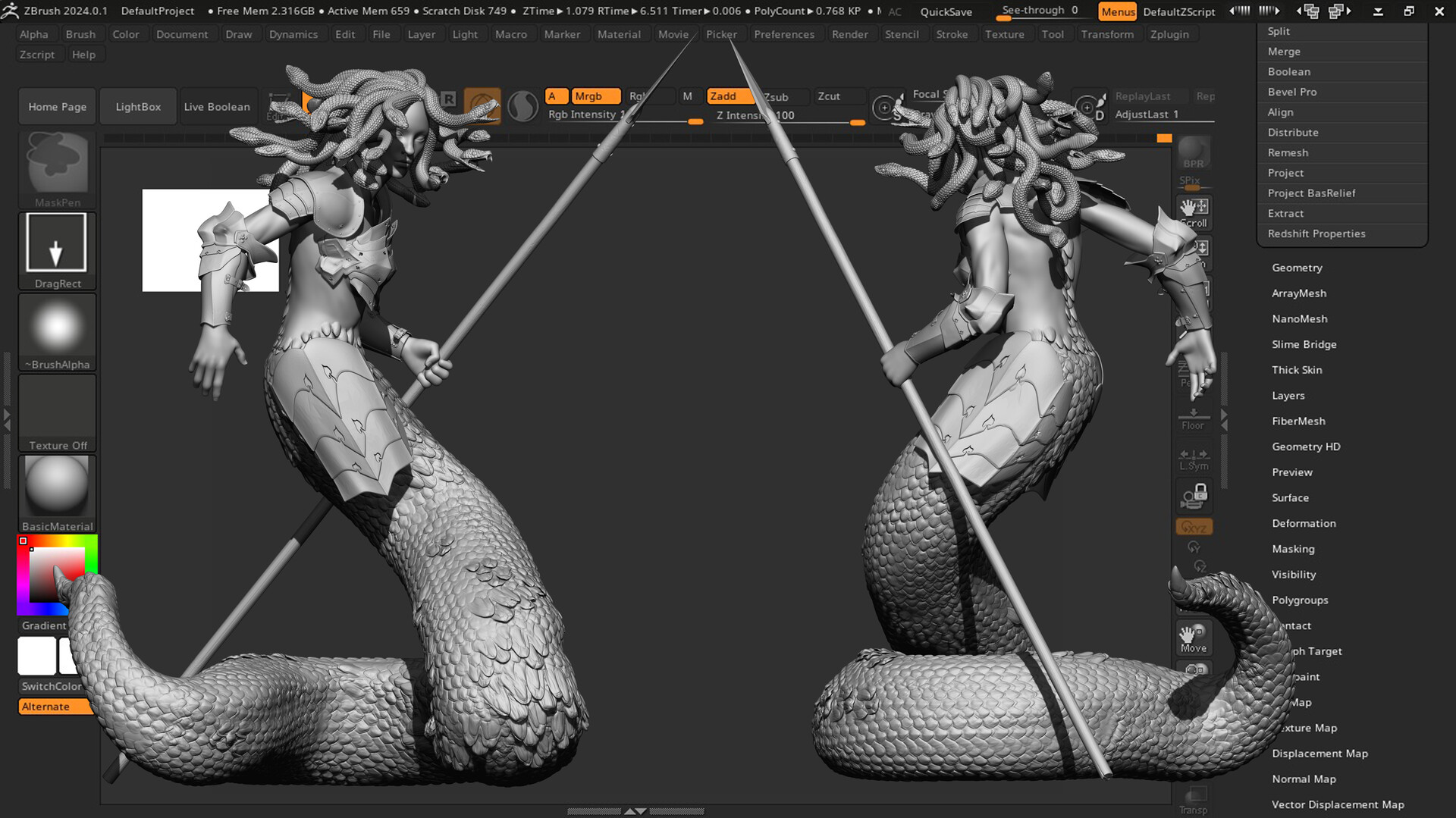The width and height of the screenshot is (1456, 818).
Task: Open the Stencil menu
Action: point(902,34)
